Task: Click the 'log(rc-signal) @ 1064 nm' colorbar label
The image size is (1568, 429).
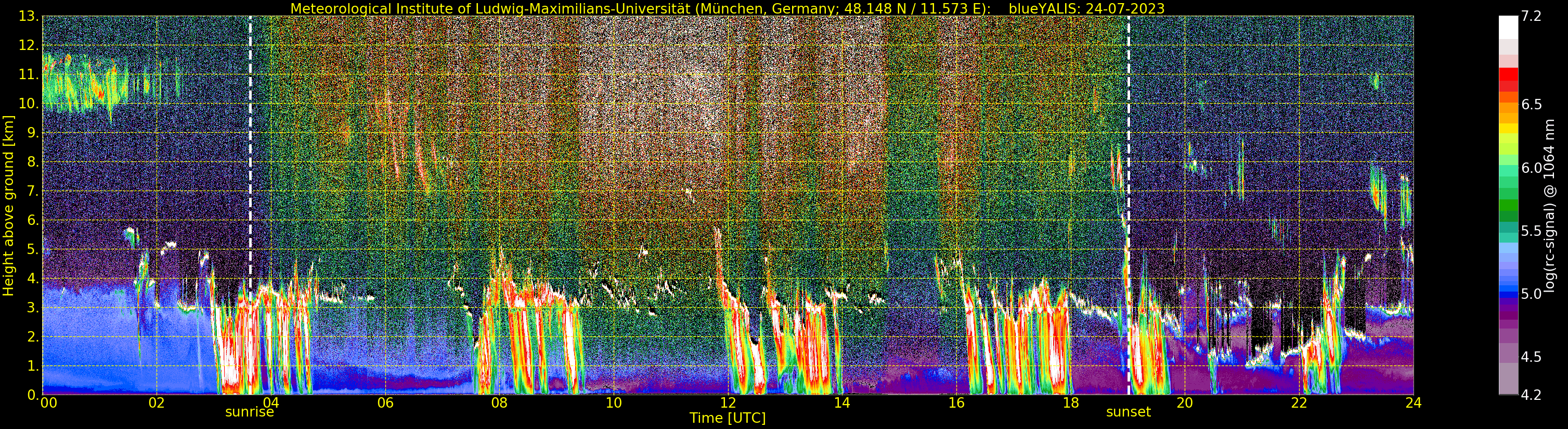Action: (x=1550, y=205)
